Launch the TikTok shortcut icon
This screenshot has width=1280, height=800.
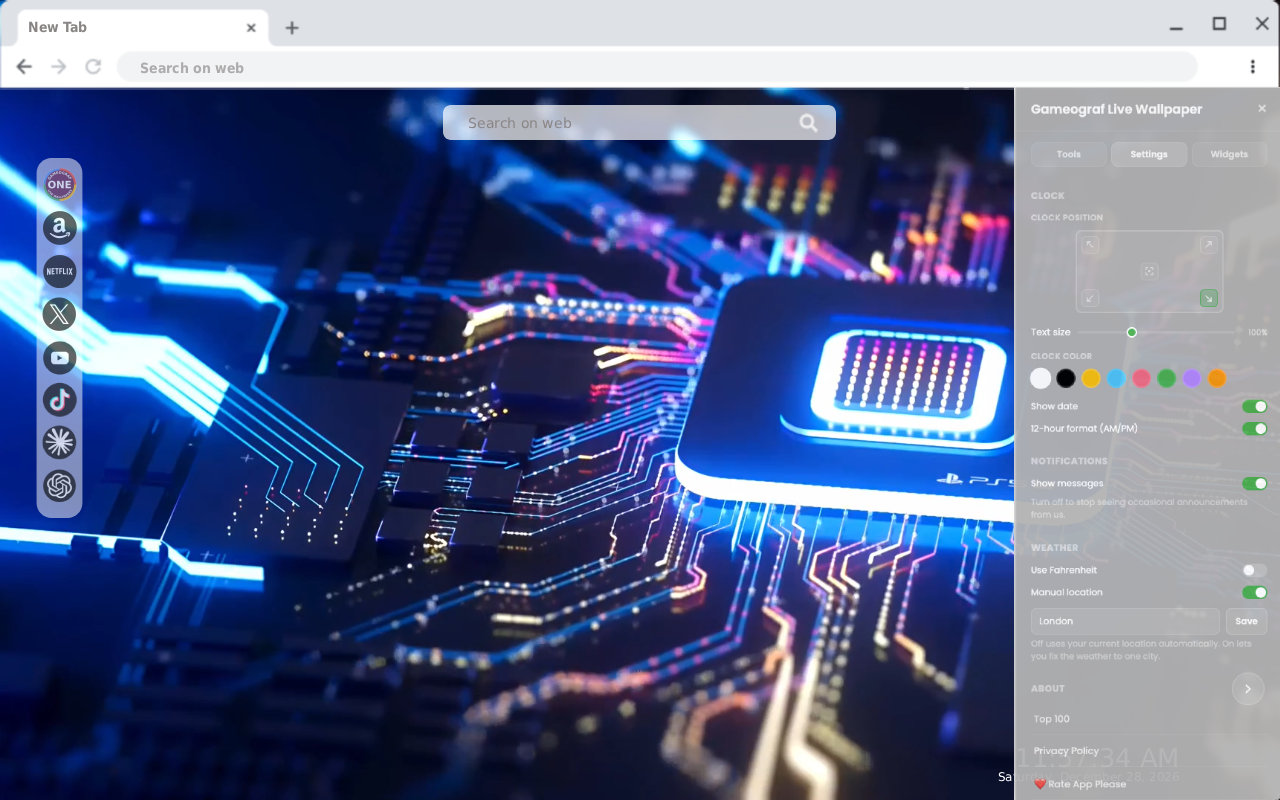point(60,400)
